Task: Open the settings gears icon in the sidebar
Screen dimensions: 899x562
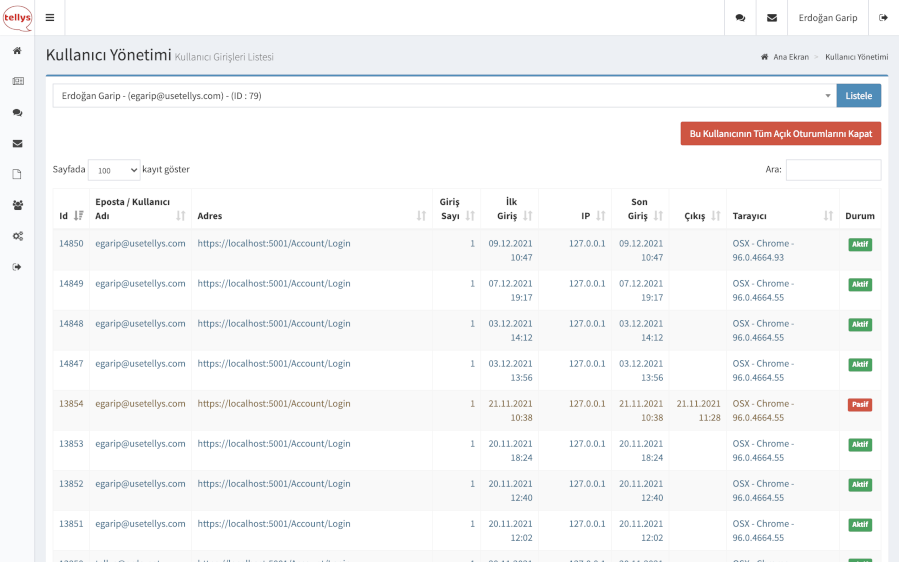Action: pos(17,236)
